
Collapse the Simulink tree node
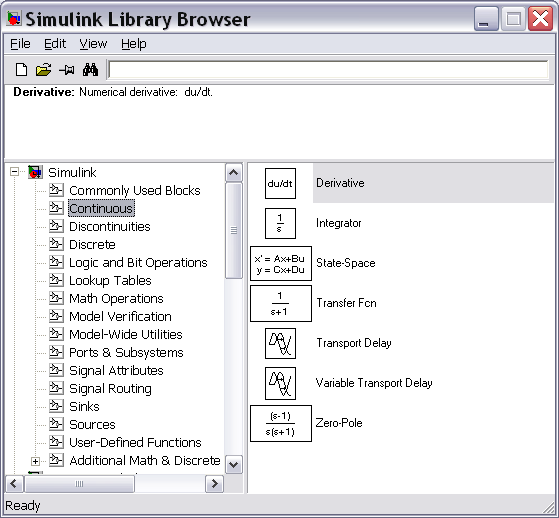click(14, 172)
